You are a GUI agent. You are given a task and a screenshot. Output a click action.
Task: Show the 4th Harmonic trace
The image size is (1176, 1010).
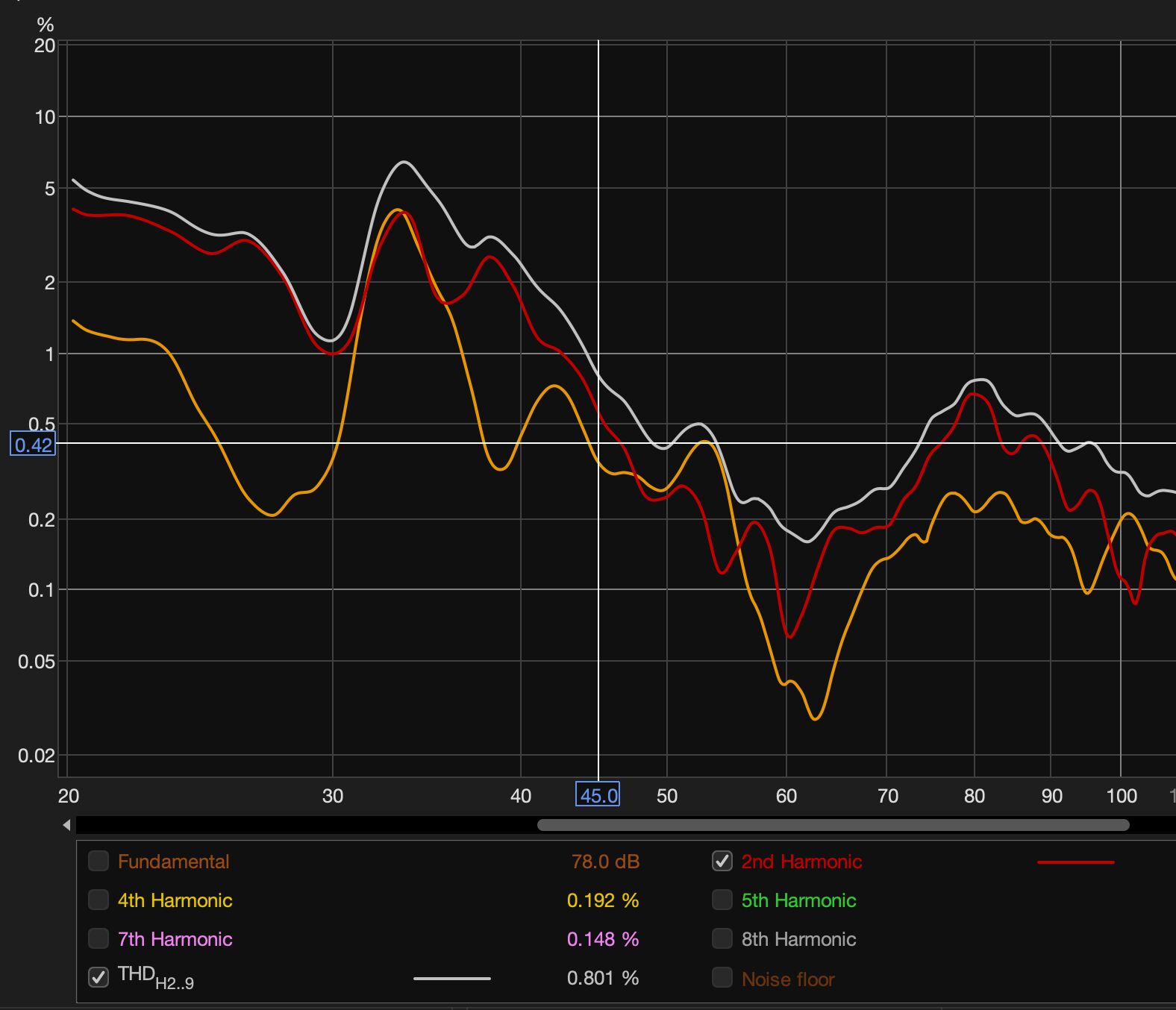pos(98,900)
